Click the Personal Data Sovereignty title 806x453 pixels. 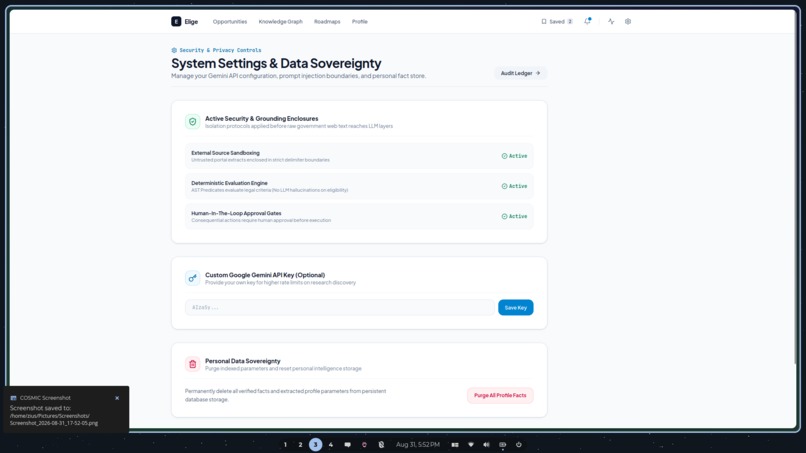point(243,361)
